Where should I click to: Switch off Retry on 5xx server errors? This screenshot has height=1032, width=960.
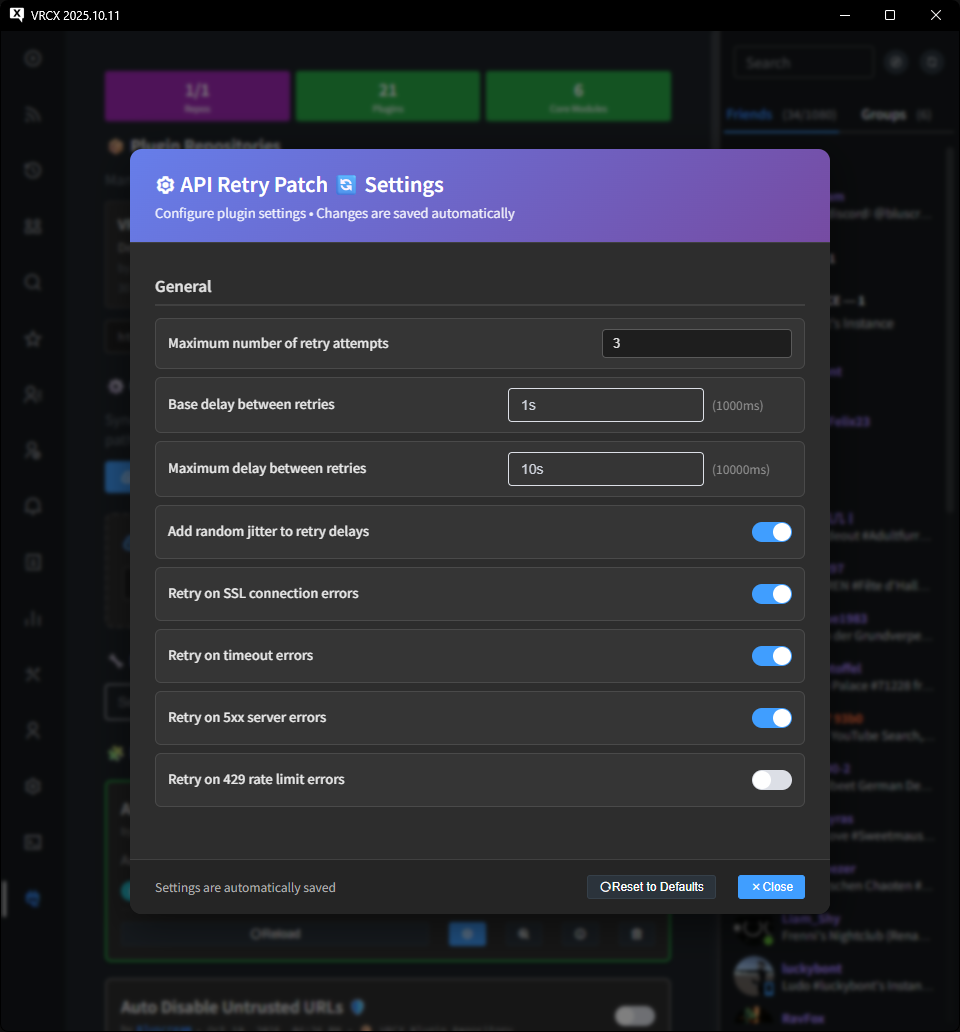pos(771,717)
